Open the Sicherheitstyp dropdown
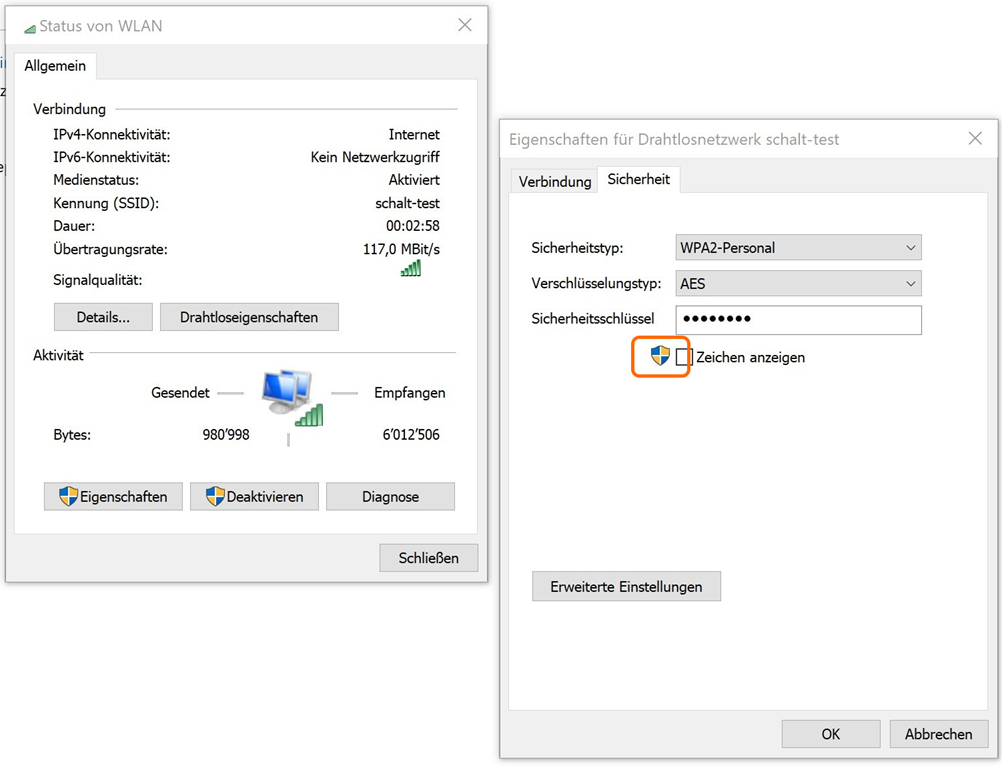Screen dimensions: 1002x768 pos(798,247)
